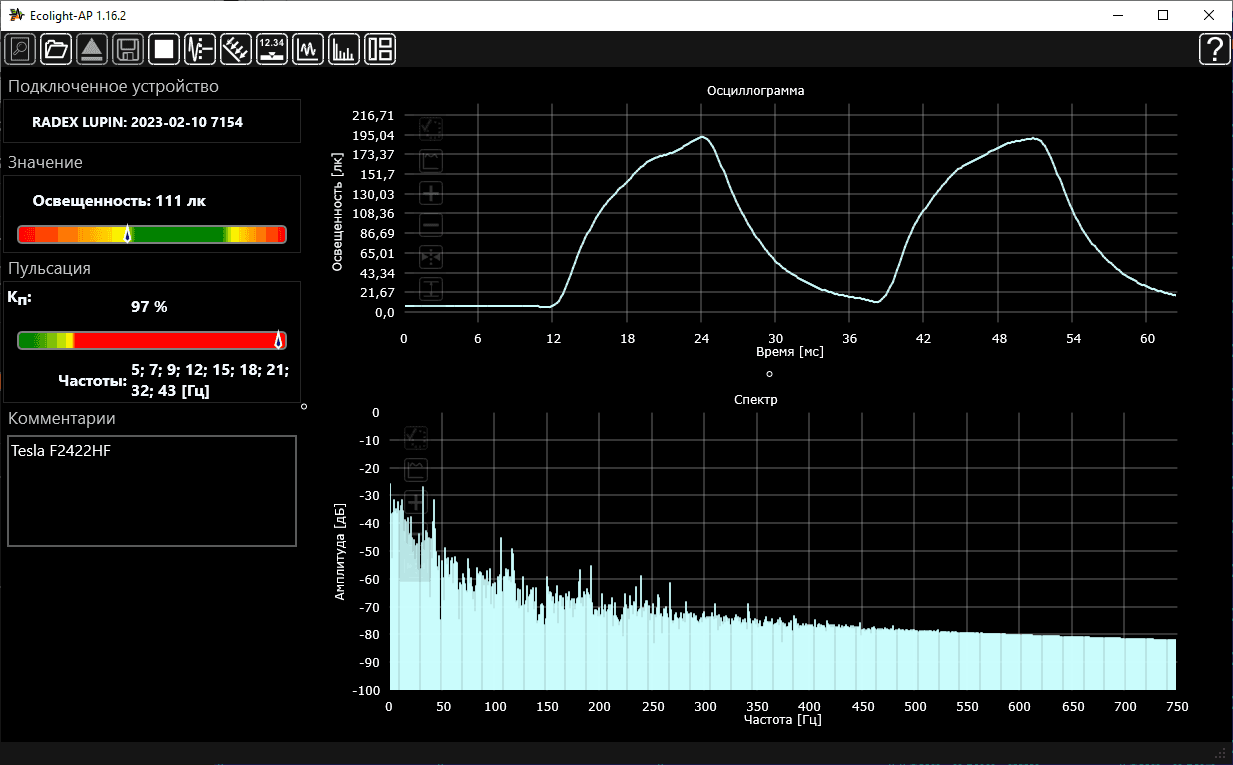Screen dimensions: 1233x765
Task: Toggle the curve display icon on the oscillogram
Action: 431,160
